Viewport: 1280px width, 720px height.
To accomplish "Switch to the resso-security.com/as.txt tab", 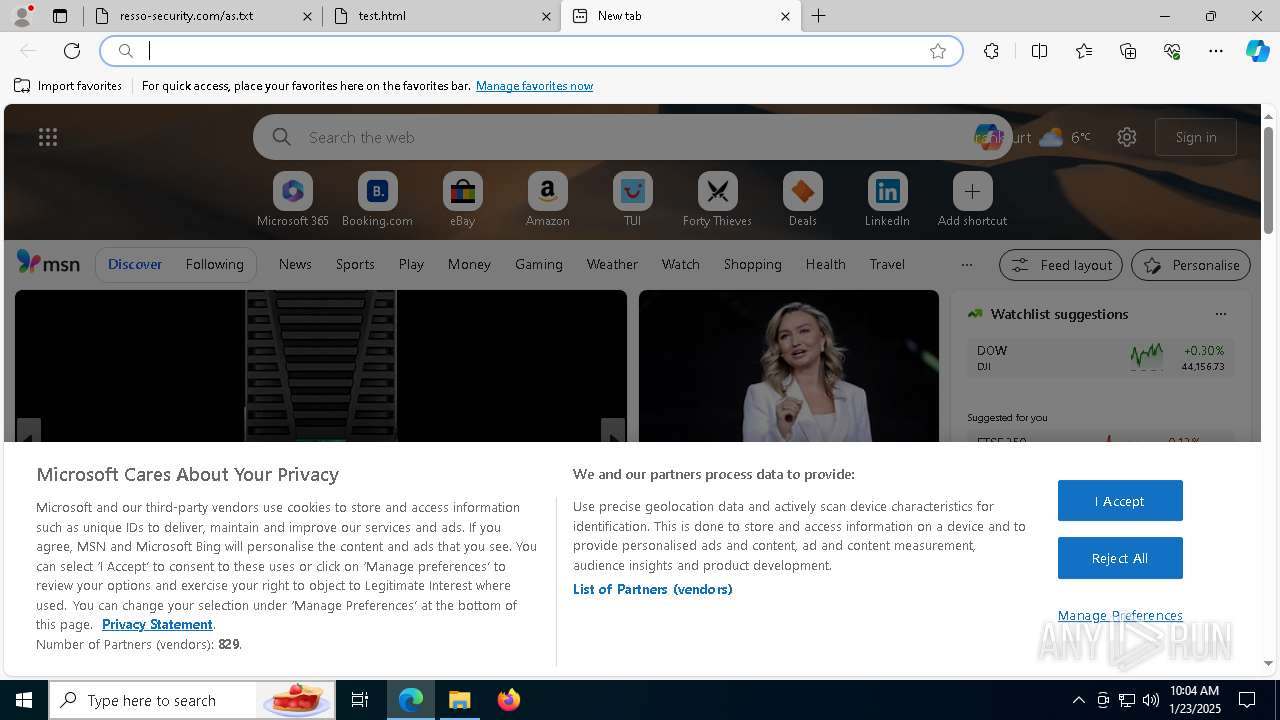I will (203, 16).
